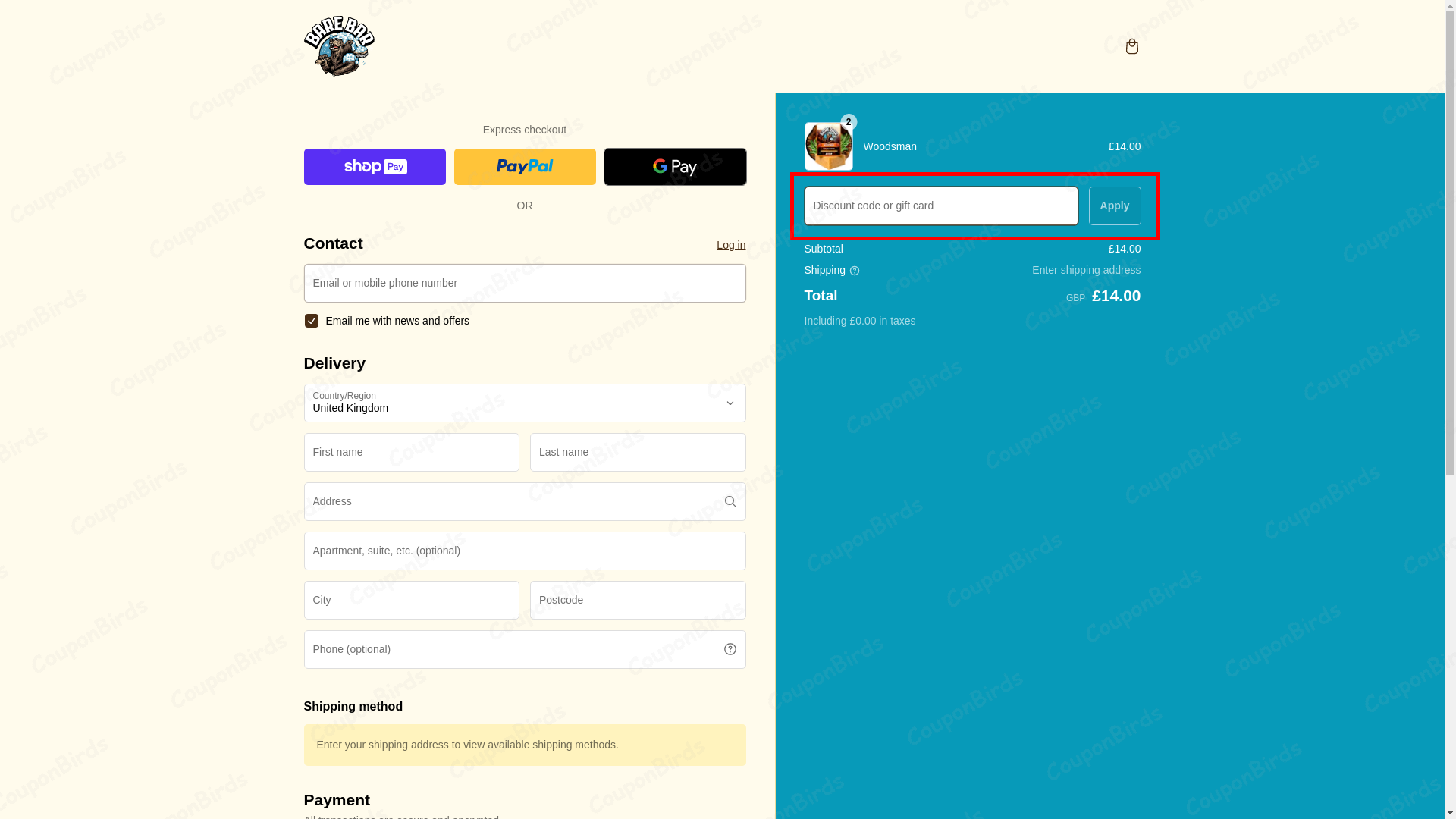Pay with Shop Pay express button

pyautogui.click(x=375, y=167)
